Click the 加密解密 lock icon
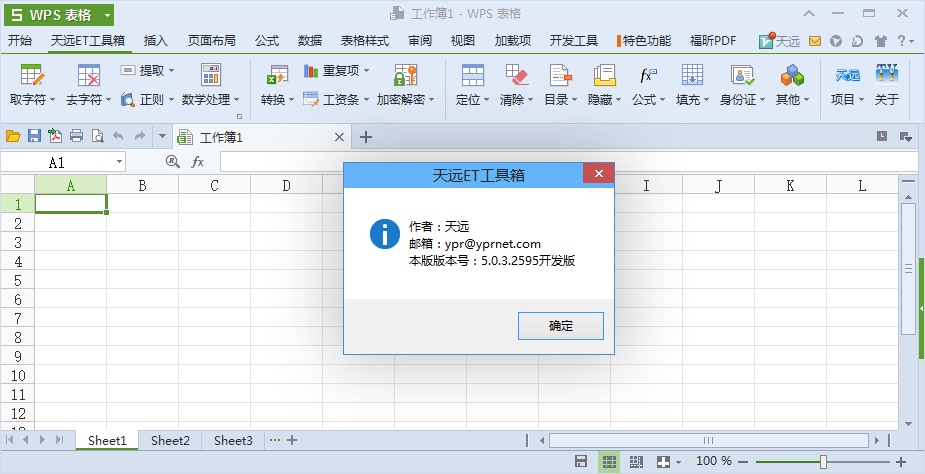925x474 pixels. (405, 75)
